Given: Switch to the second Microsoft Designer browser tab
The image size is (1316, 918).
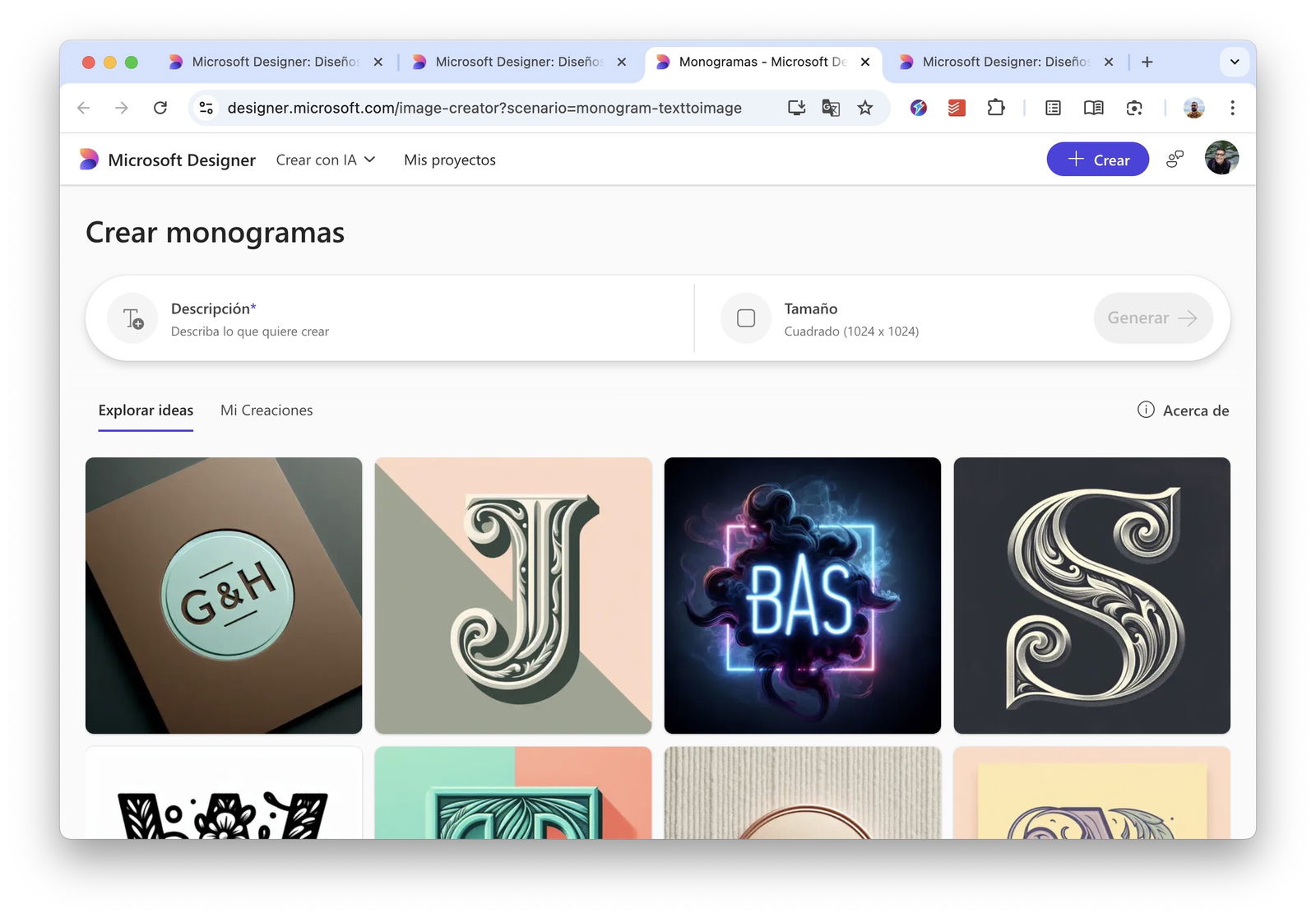Looking at the screenshot, I should tap(518, 62).
